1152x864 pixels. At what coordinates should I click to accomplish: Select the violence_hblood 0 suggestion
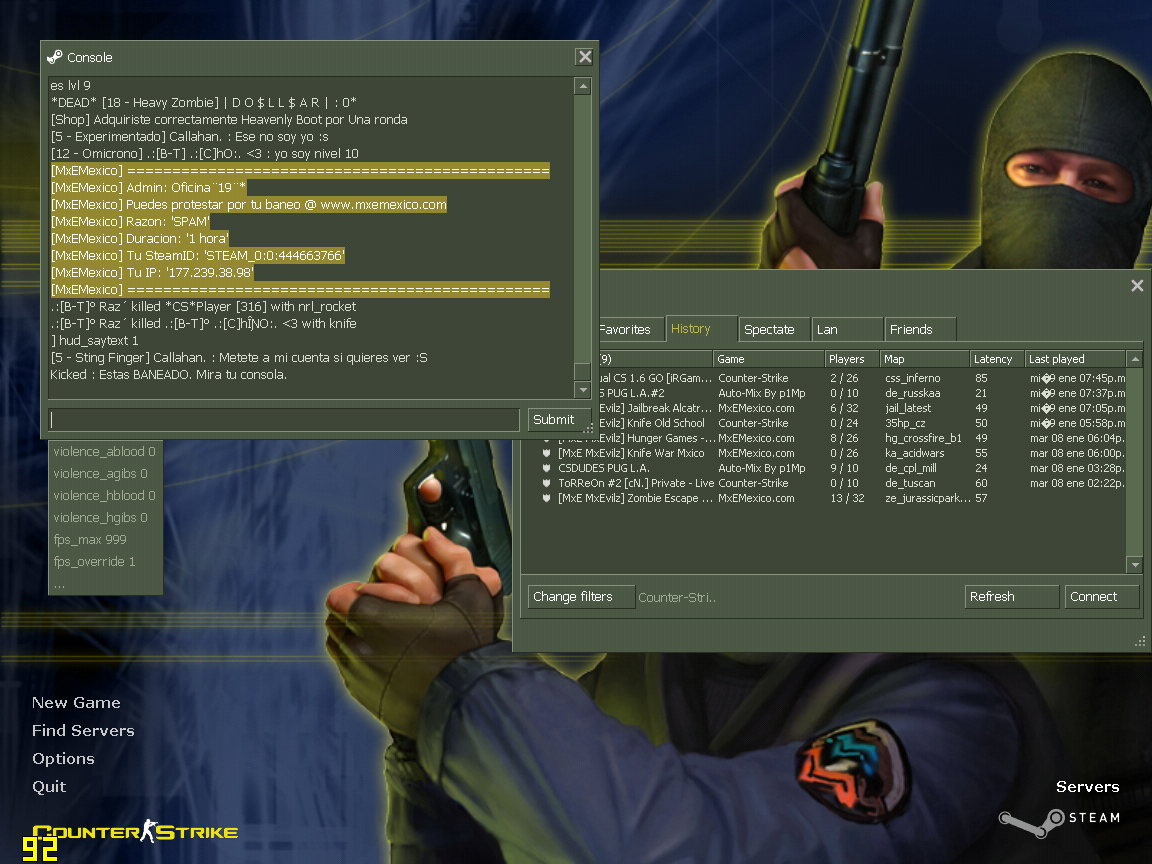(105, 496)
